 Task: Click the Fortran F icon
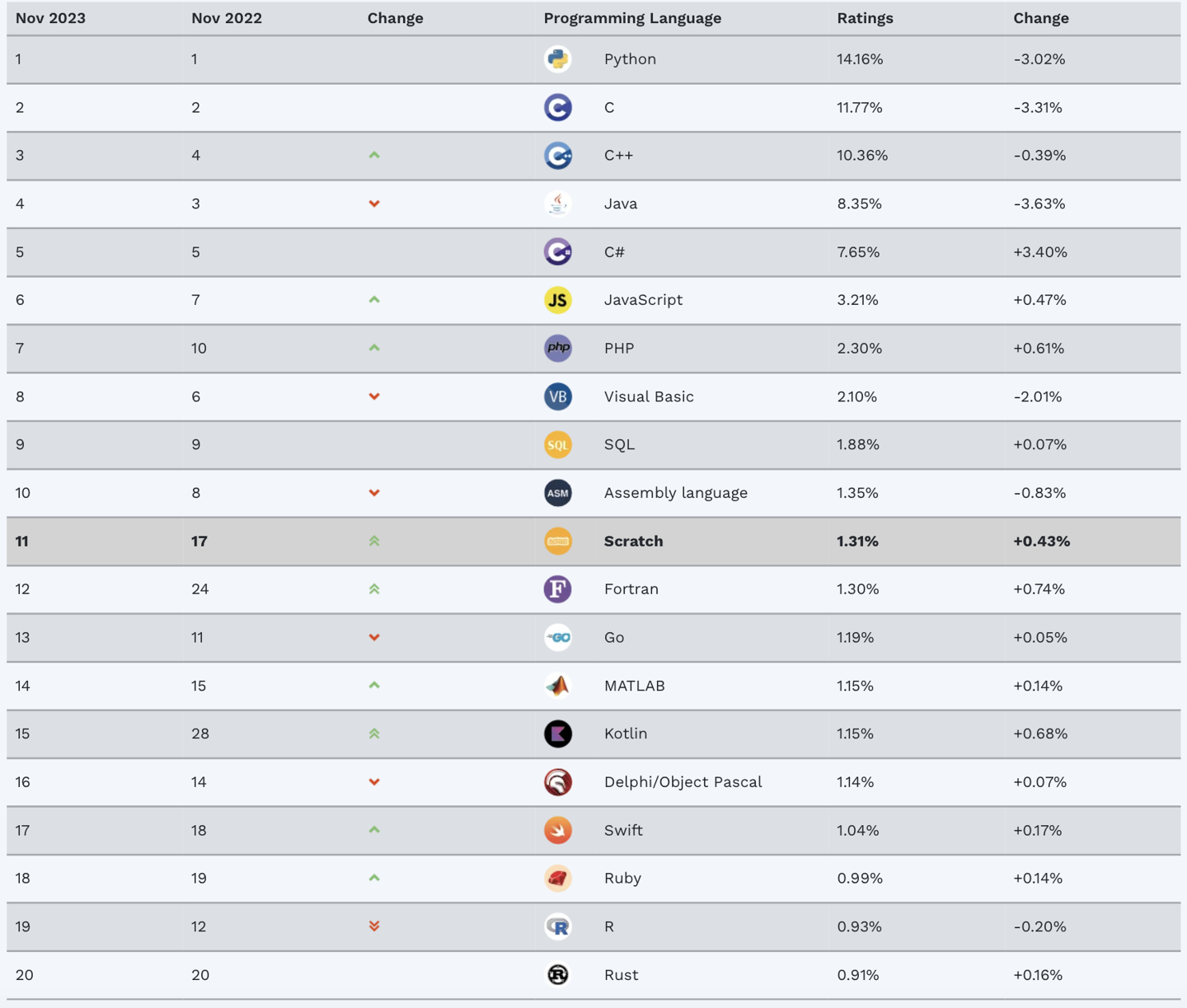point(558,589)
